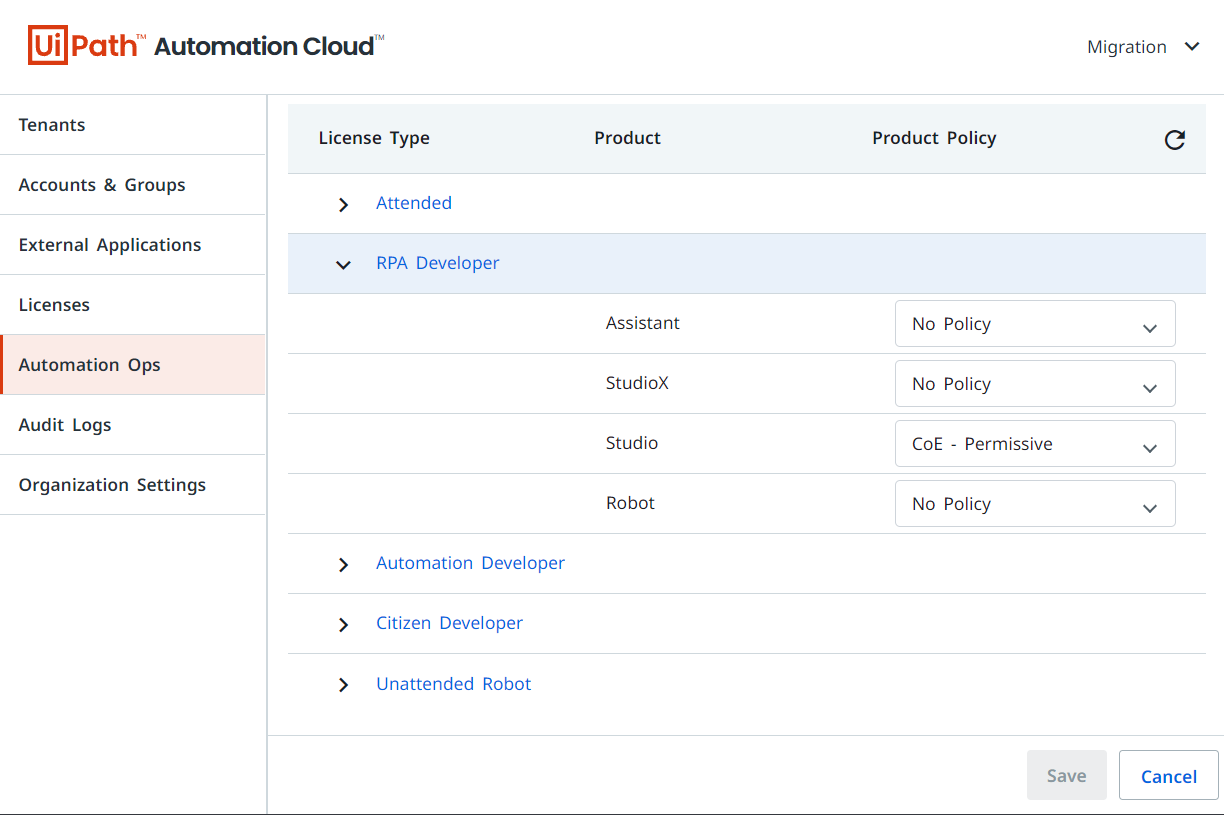Expand the Automation Developer chevron

pos(343,564)
